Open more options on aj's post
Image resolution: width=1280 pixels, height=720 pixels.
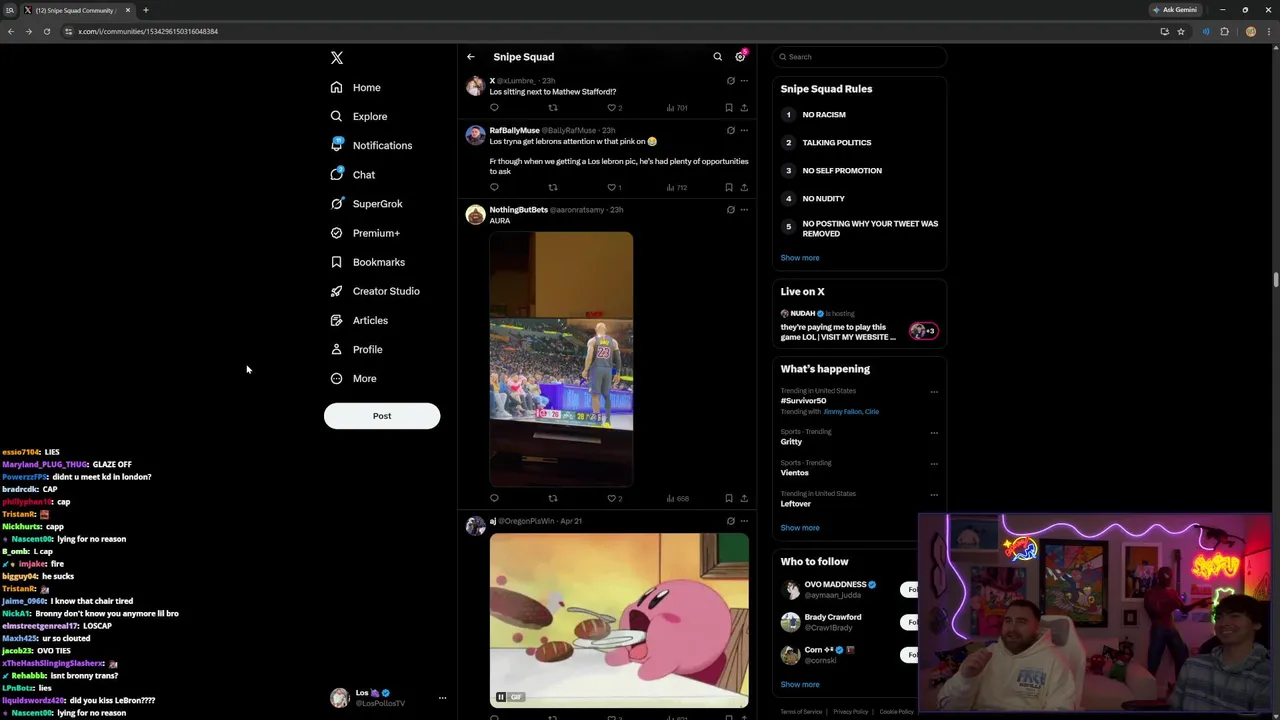[x=744, y=521]
